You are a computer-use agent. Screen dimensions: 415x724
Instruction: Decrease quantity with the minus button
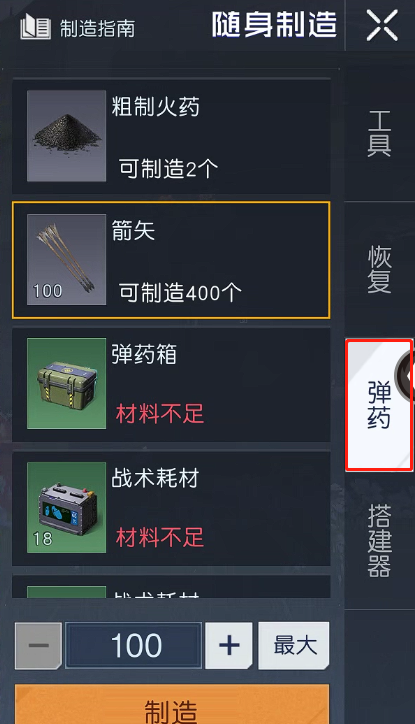[x=38, y=646]
